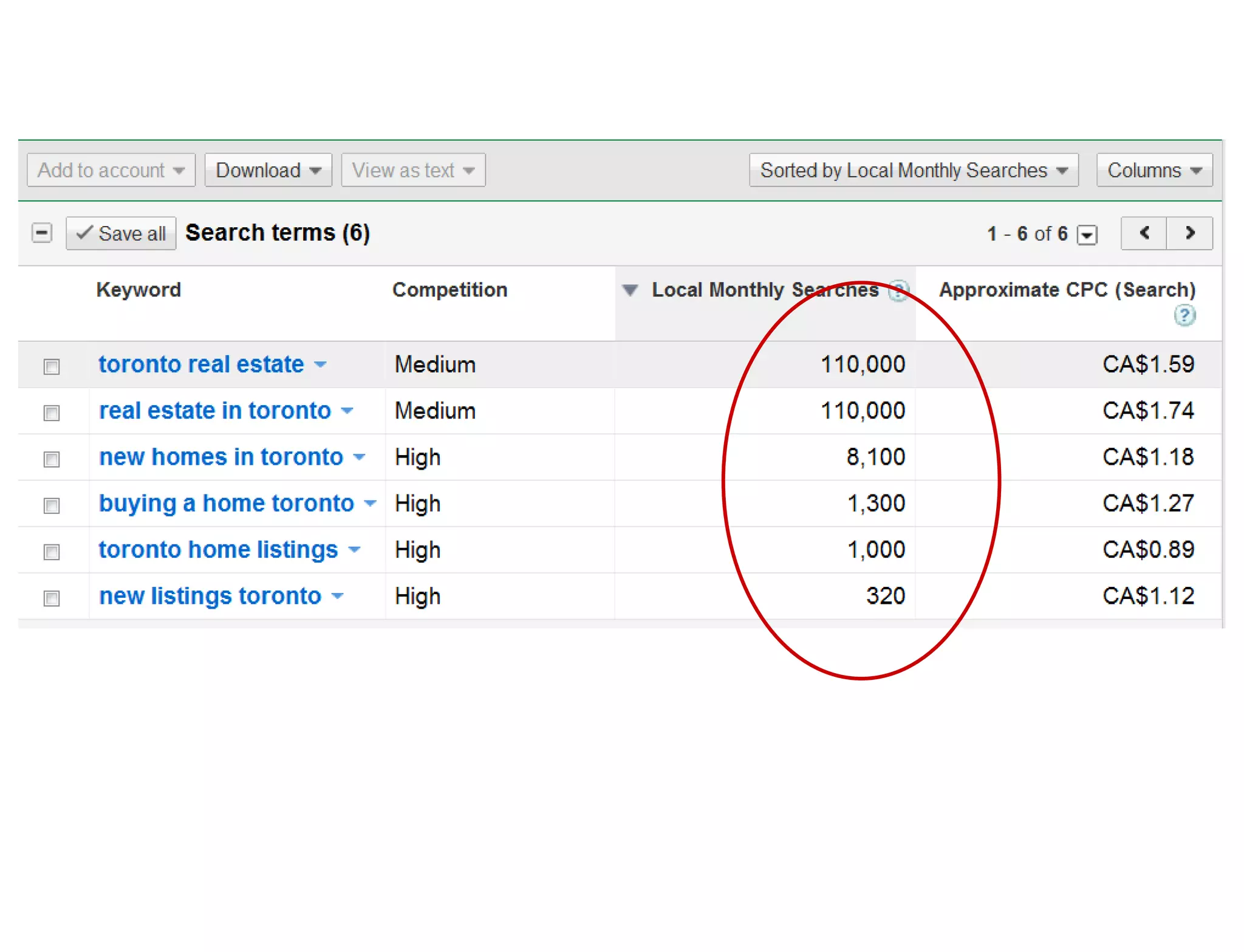Open the Download dropdown menu
This screenshot has height=952, width=1244.
pos(268,170)
